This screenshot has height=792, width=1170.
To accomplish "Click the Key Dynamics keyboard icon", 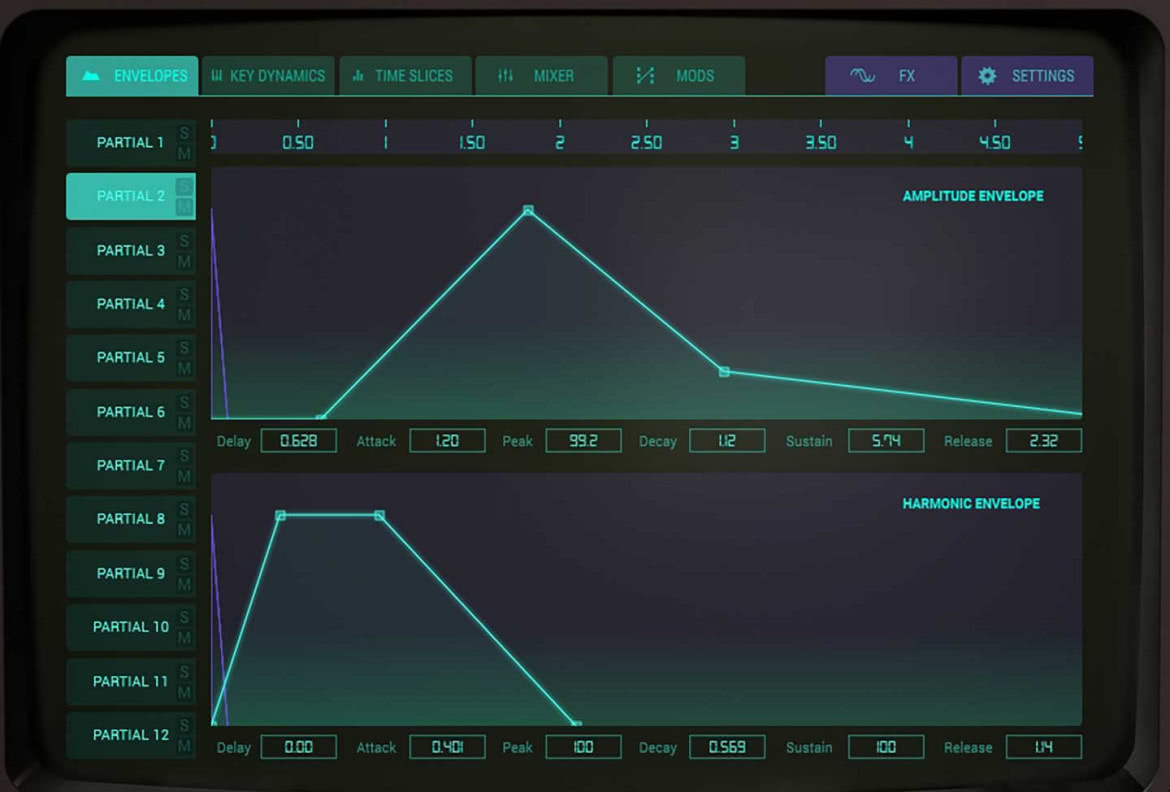I will point(216,75).
